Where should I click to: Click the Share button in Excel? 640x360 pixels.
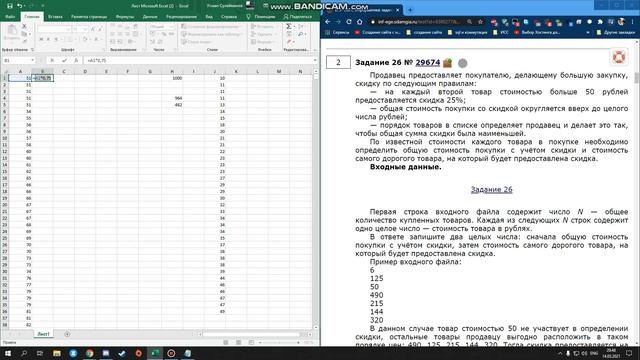pos(298,17)
